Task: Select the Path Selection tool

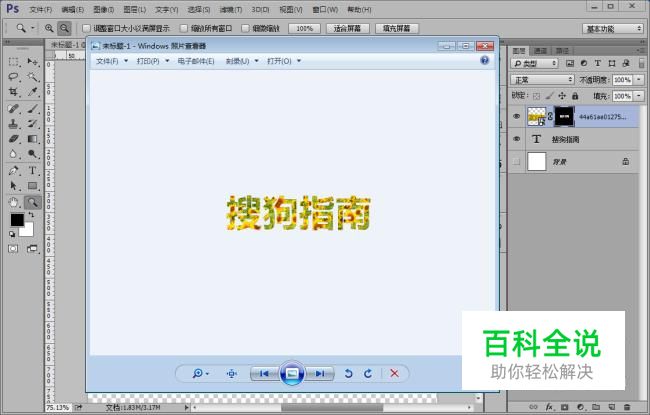Action: (x=13, y=185)
